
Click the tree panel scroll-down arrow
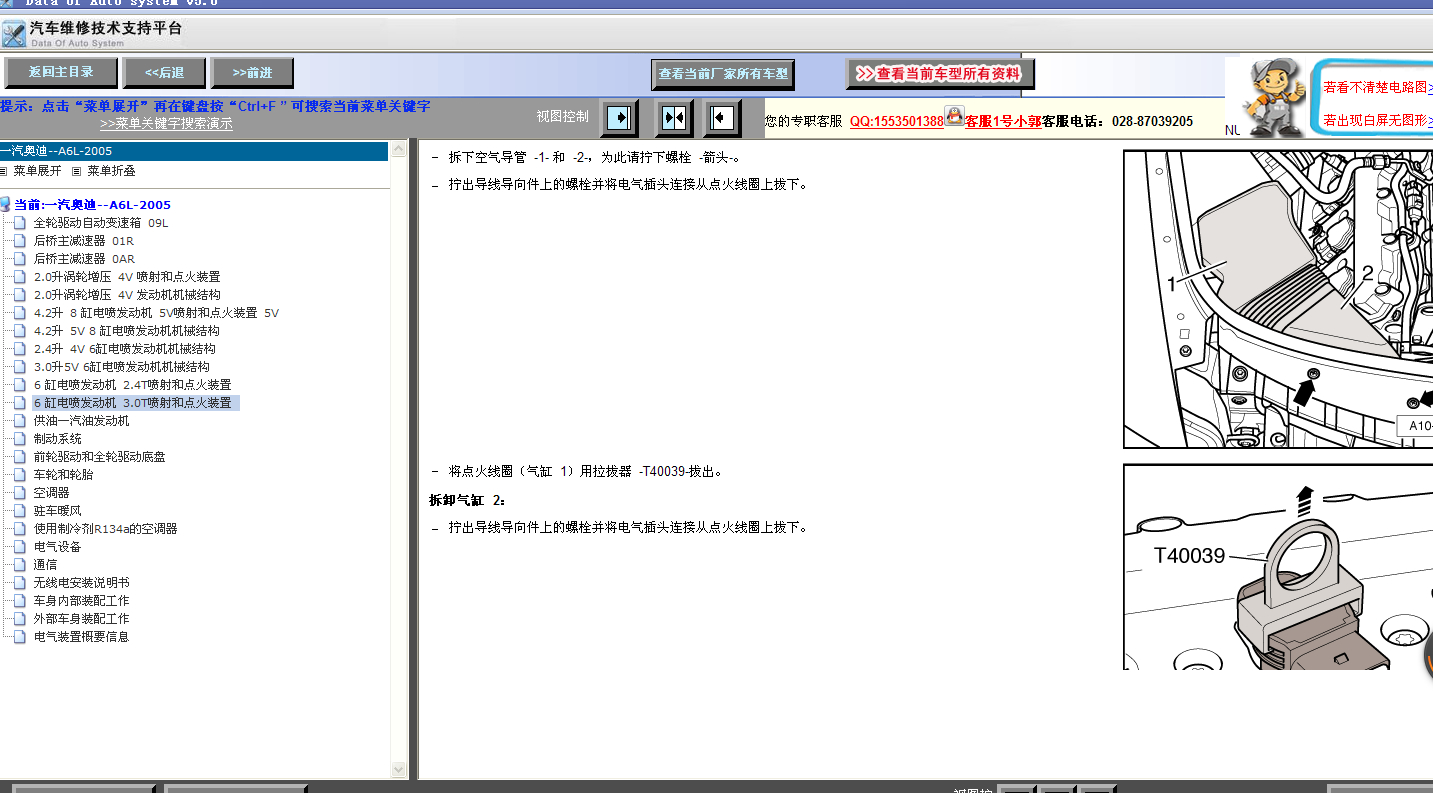(x=399, y=770)
